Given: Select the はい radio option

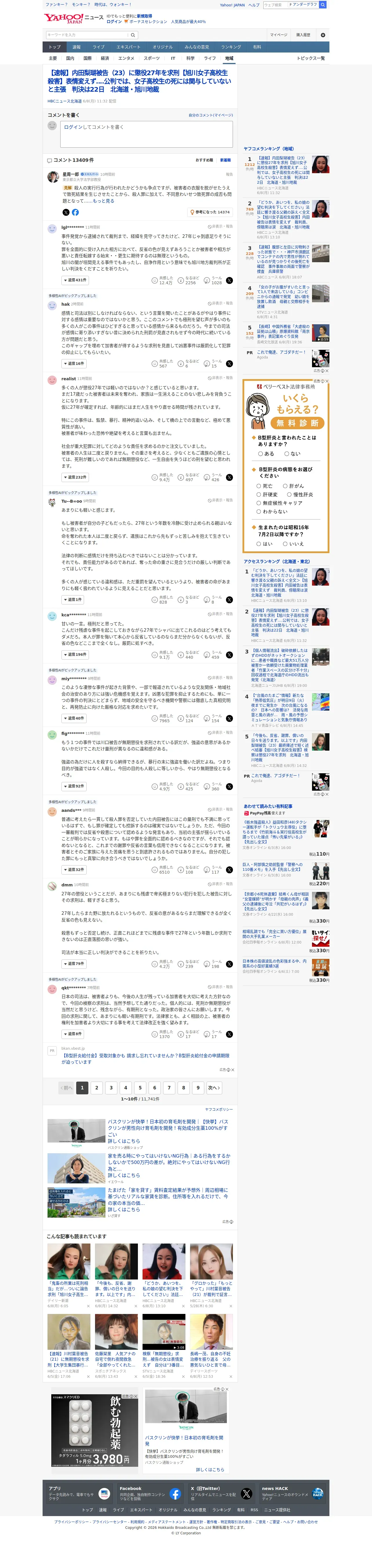Looking at the screenshot, I should [259, 544].
